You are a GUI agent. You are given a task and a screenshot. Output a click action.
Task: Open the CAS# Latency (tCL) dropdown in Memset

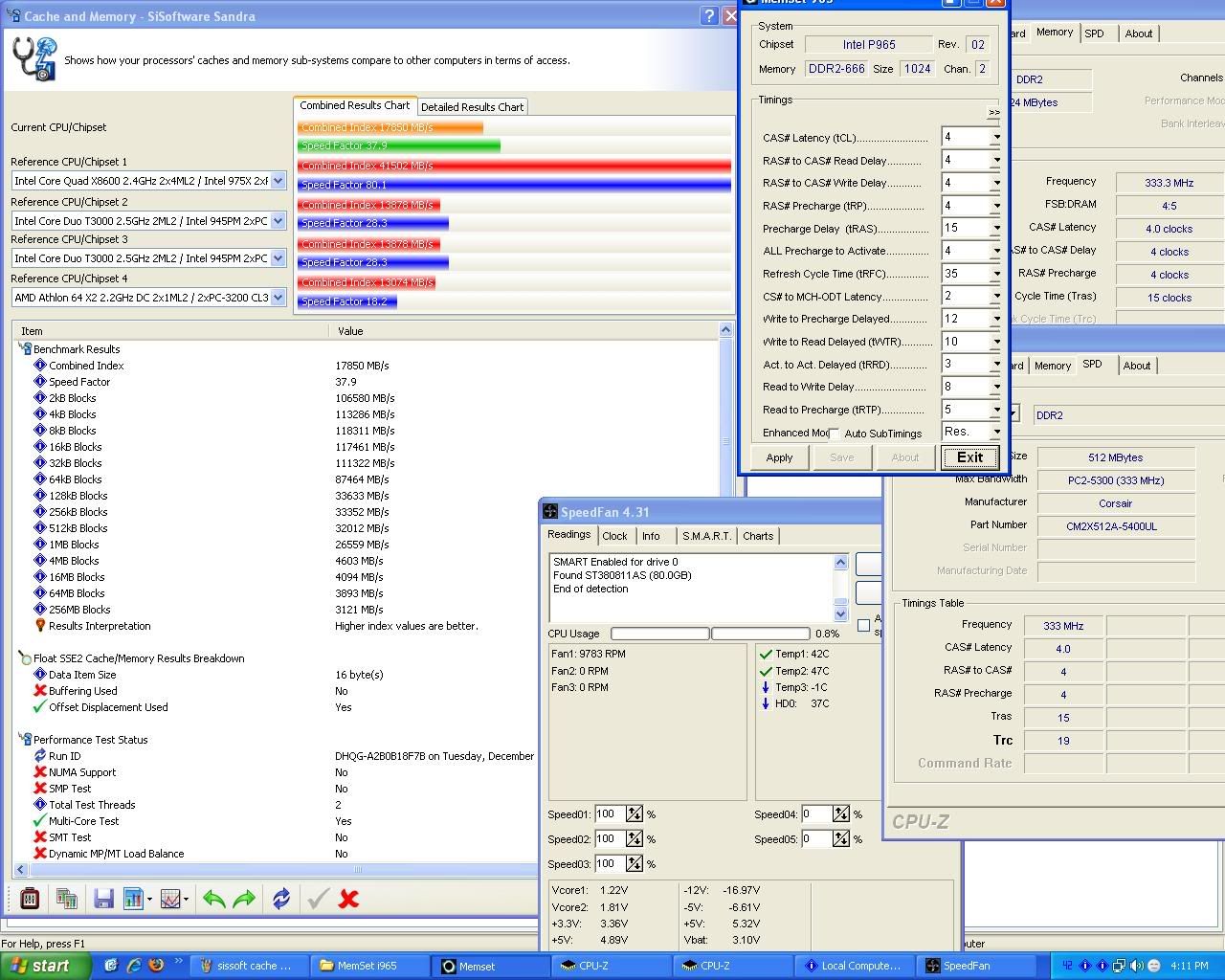[996, 138]
